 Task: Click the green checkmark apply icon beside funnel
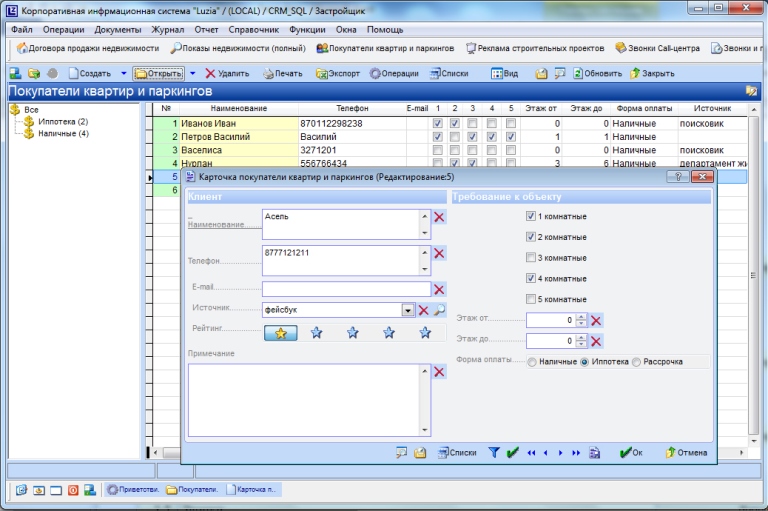pyautogui.click(x=513, y=453)
